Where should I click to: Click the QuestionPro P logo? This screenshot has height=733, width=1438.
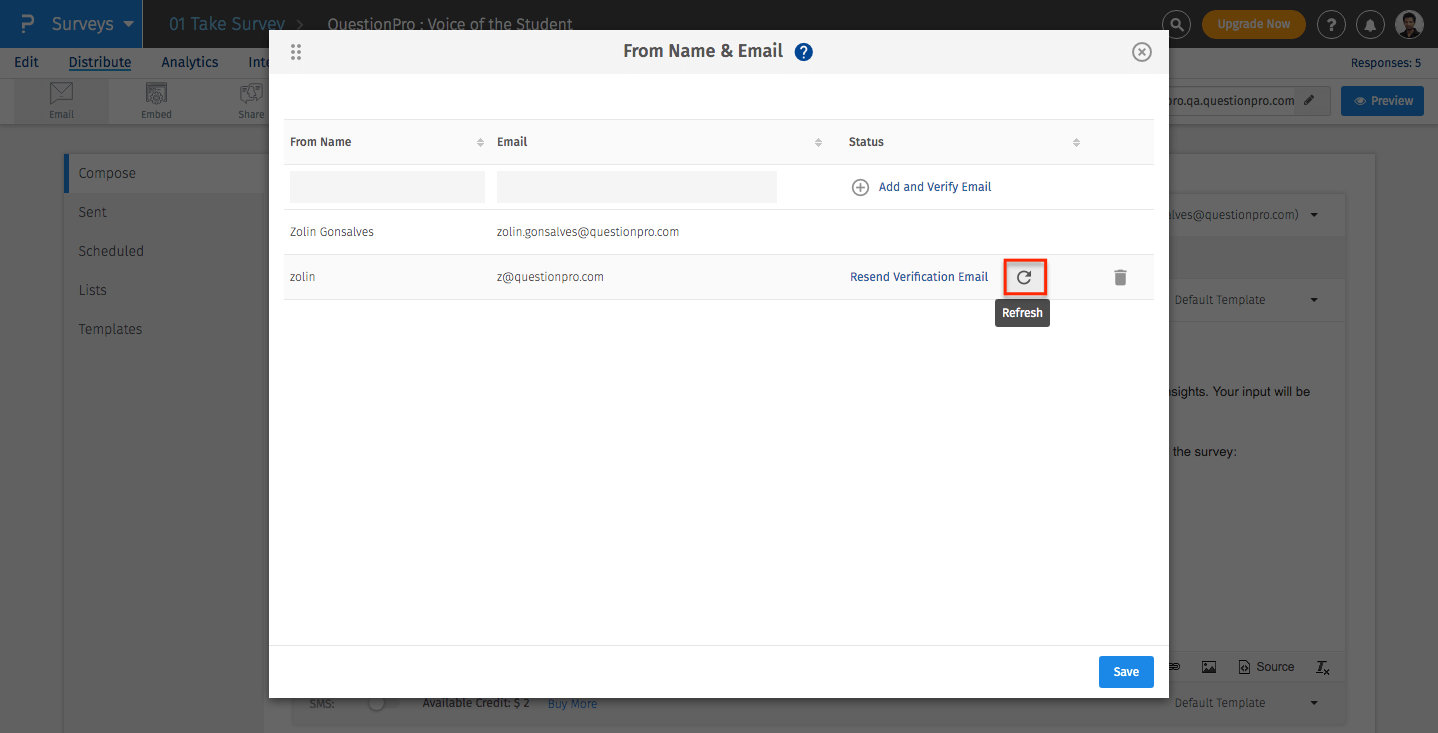click(28, 24)
